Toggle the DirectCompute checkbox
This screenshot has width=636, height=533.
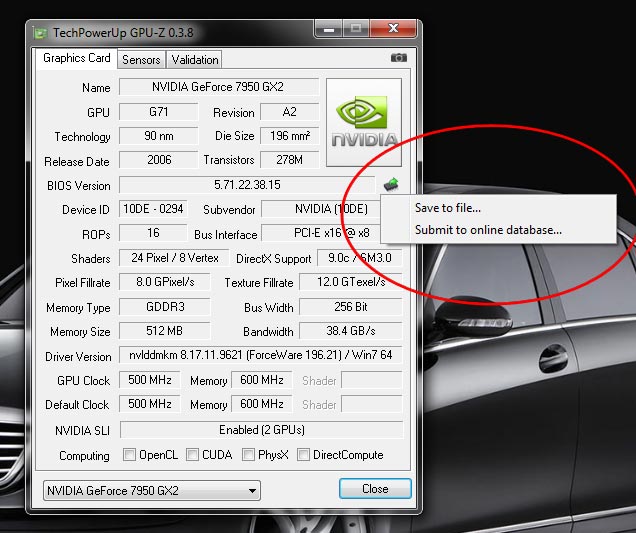click(x=303, y=454)
